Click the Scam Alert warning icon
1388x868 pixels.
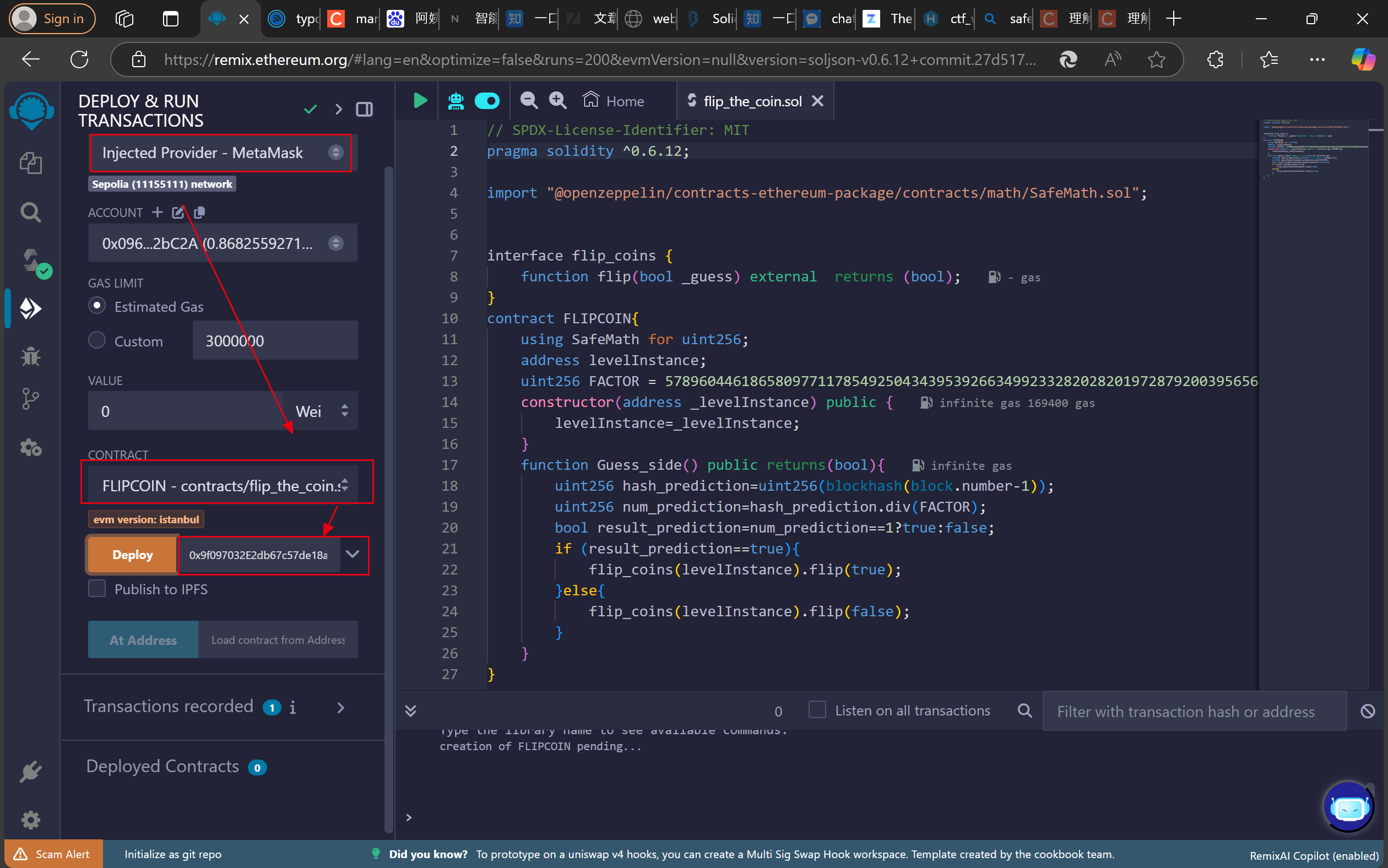[20, 854]
